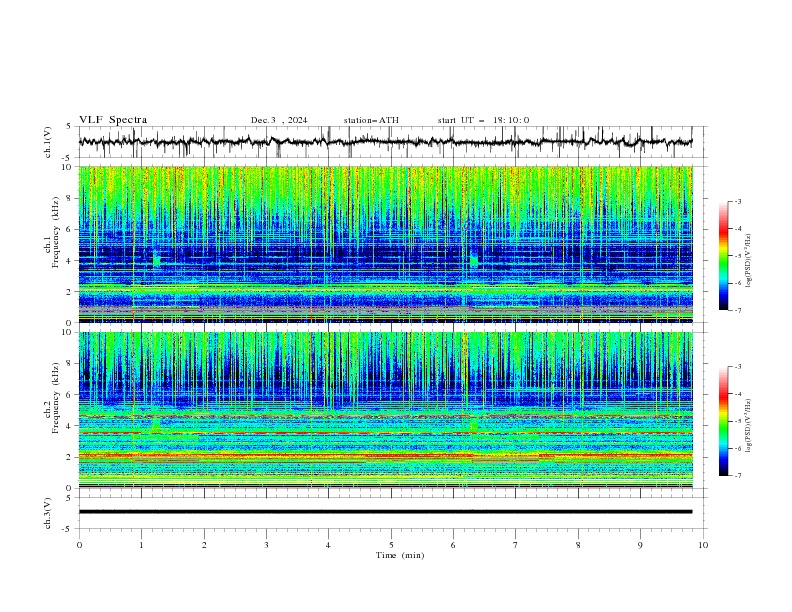Click the ch.2 "Frequency (kHz)" axis label
This screenshot has height=612, width=792.
pos(55,397)
